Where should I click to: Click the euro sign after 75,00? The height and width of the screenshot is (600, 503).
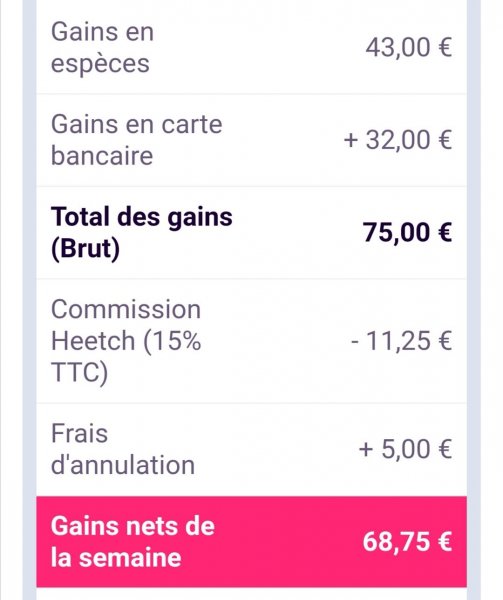click(444, 233)
